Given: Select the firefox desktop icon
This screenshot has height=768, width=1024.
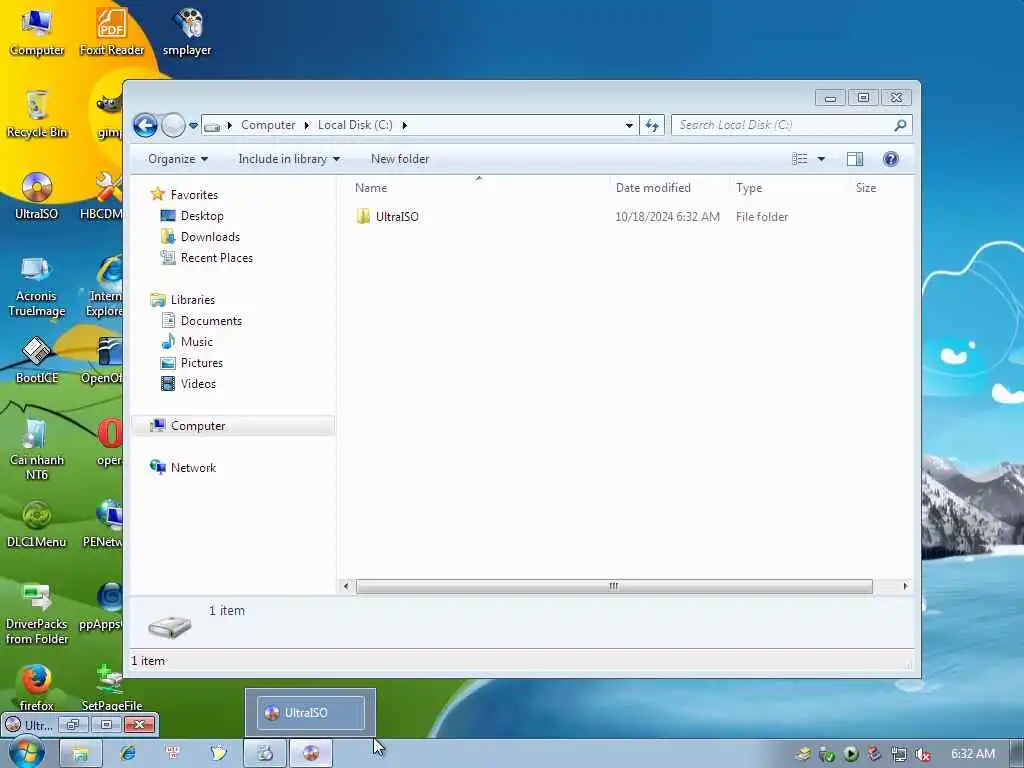Looking at the screenshot, I should coord(37,688).
